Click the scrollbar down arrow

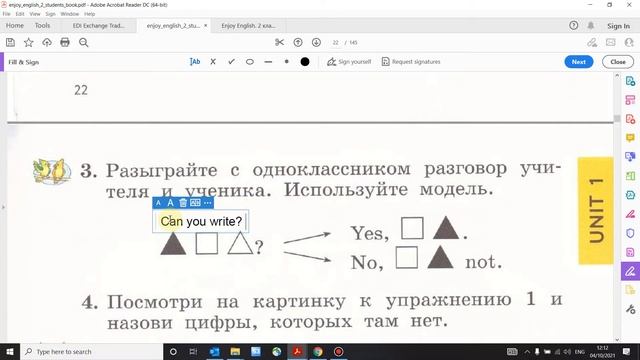(x=617, y=340)
